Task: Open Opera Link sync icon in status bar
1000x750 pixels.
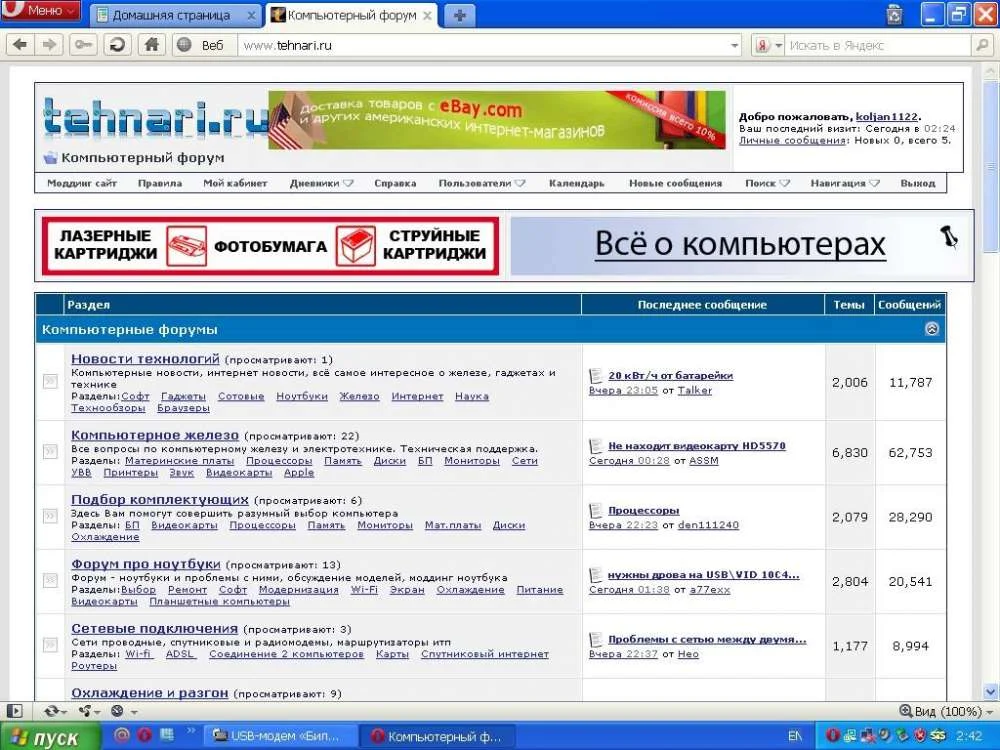Action: [52, 710]
